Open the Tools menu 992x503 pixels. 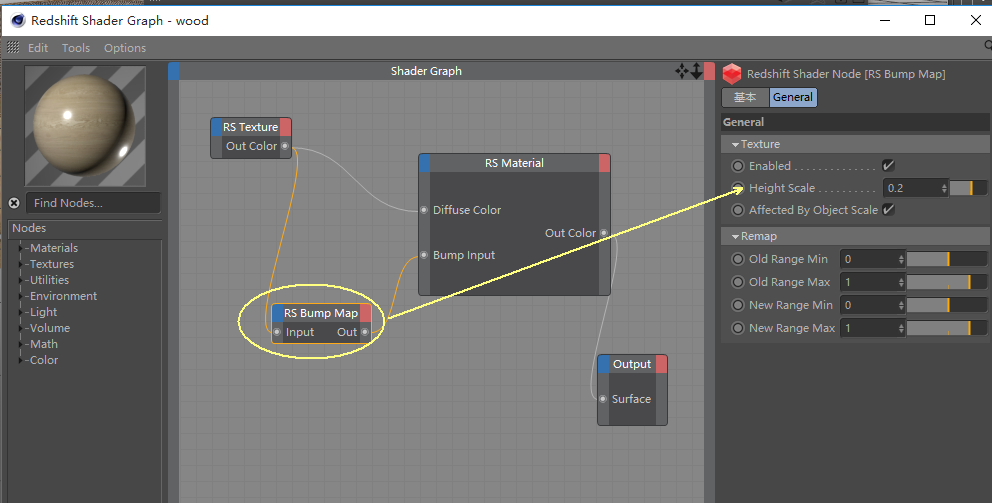tap(76, 48)
